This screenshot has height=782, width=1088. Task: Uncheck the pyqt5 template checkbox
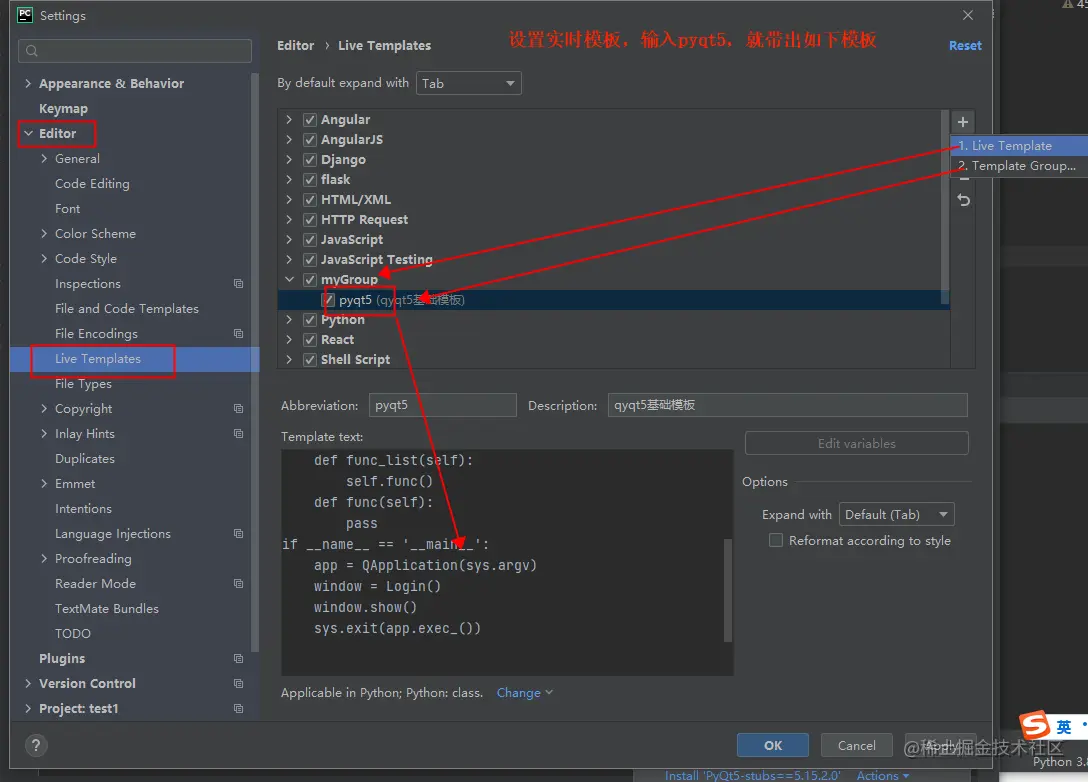click(328, 300)
